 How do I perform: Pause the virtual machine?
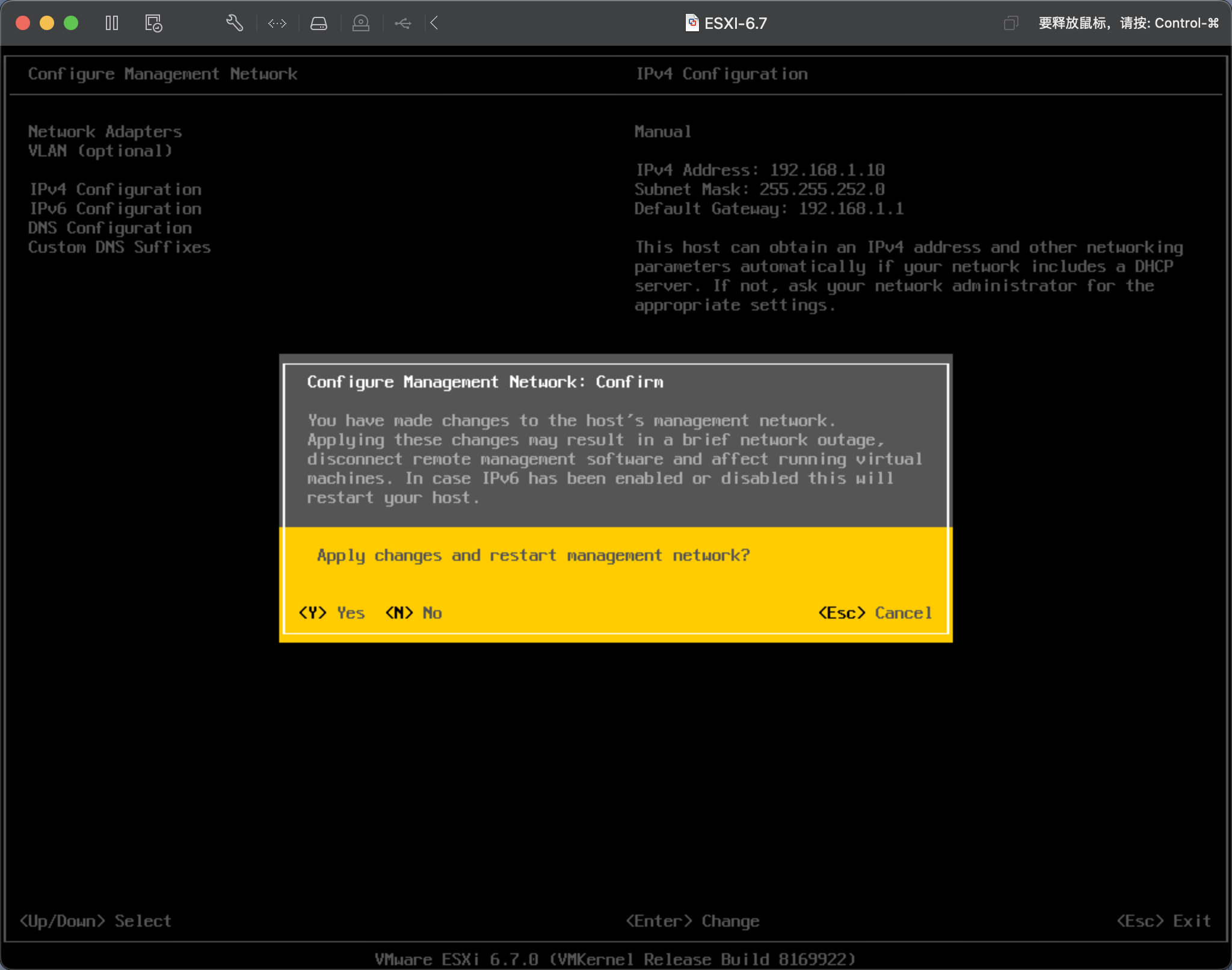(112, 23)
